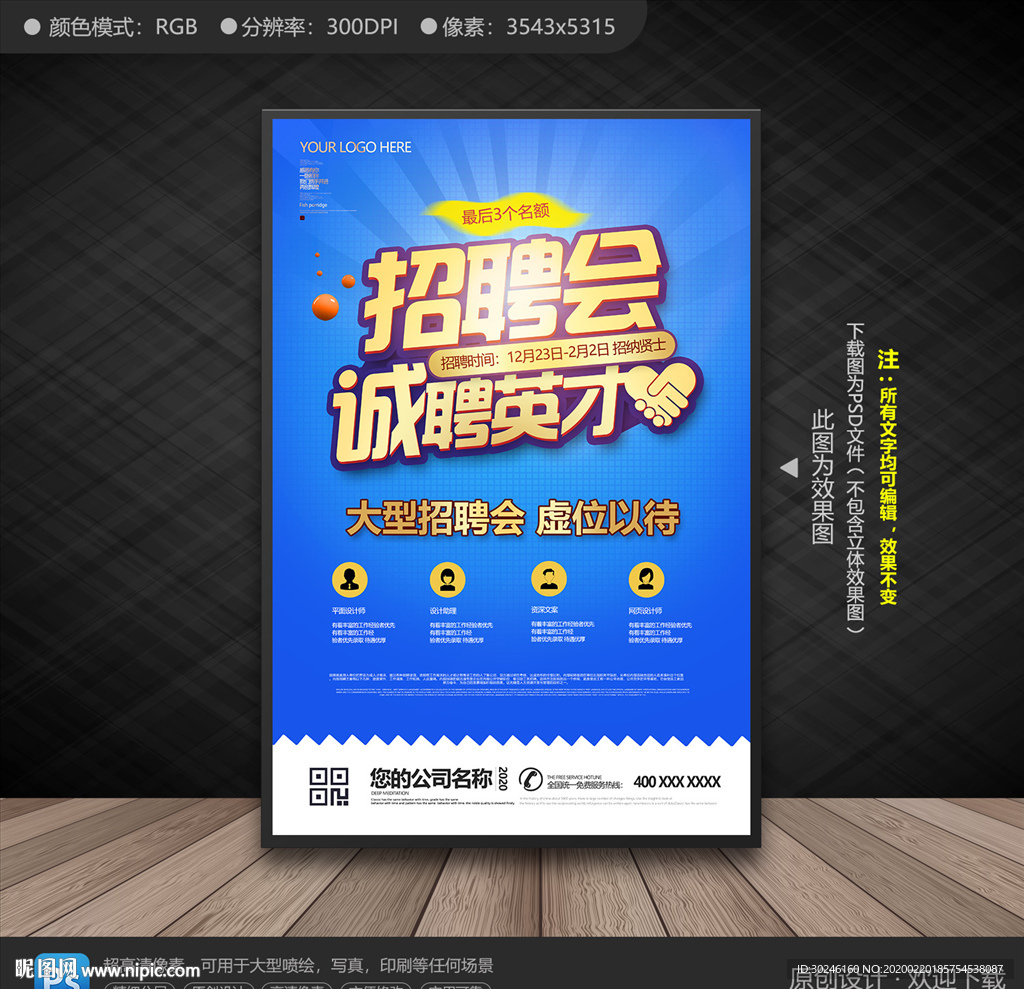
Task: Click the "原创设计·欢迎下载" text
Action: 897,981
